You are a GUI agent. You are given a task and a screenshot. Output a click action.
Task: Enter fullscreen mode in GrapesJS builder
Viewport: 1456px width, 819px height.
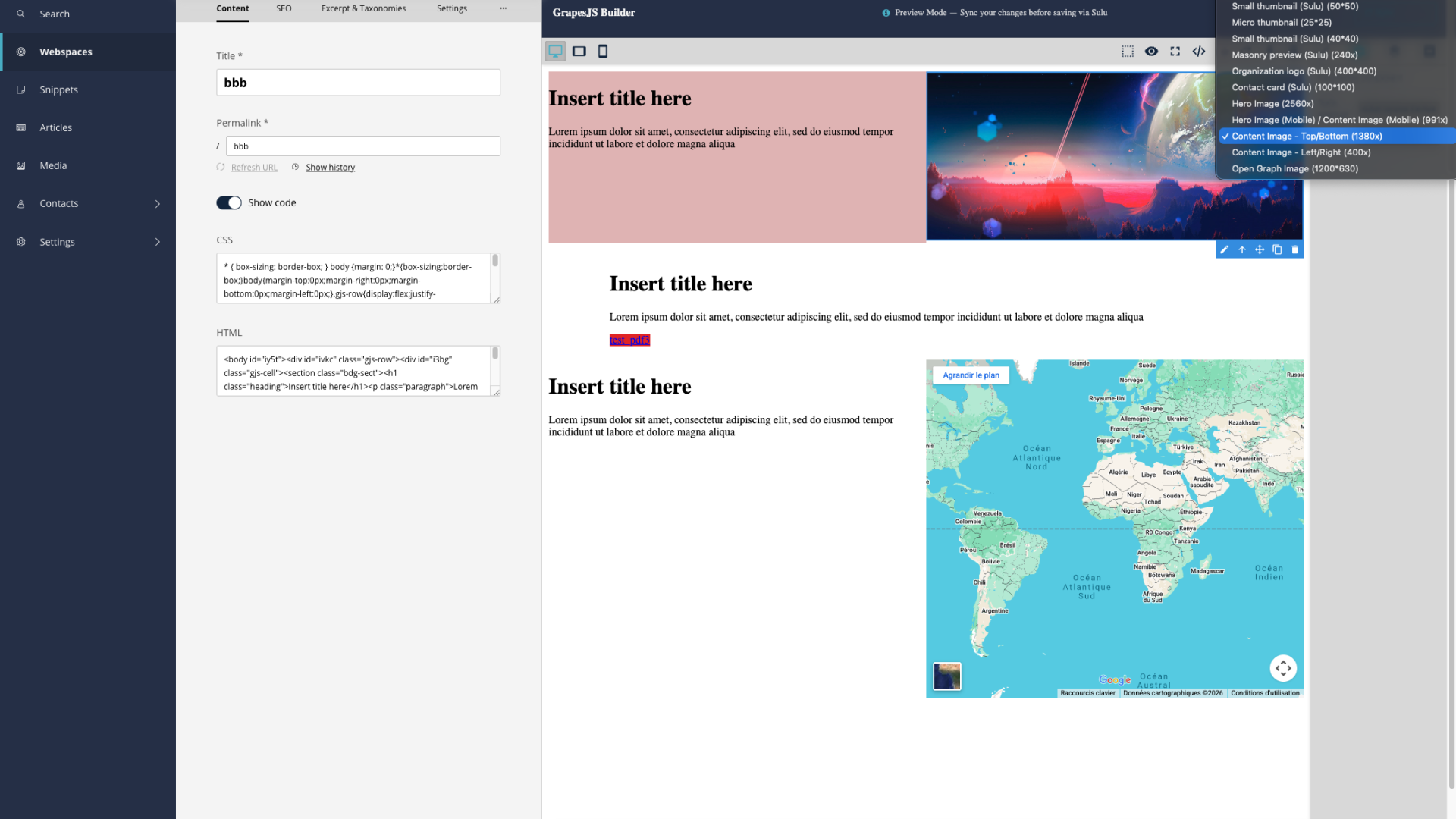coord(1175,52)
